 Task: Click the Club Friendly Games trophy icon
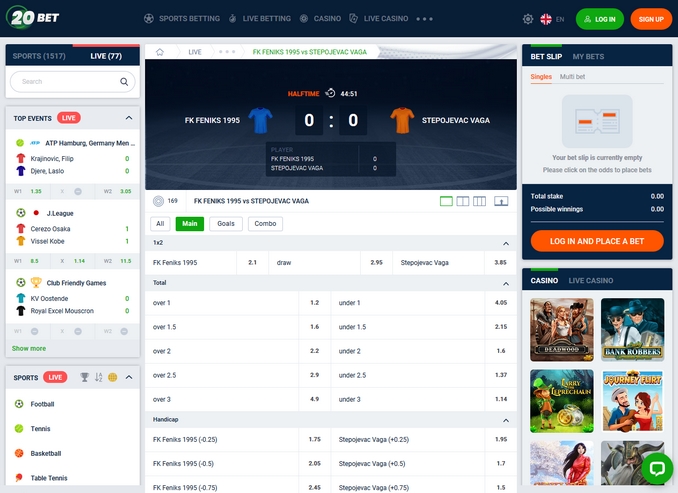click(36, 282)
